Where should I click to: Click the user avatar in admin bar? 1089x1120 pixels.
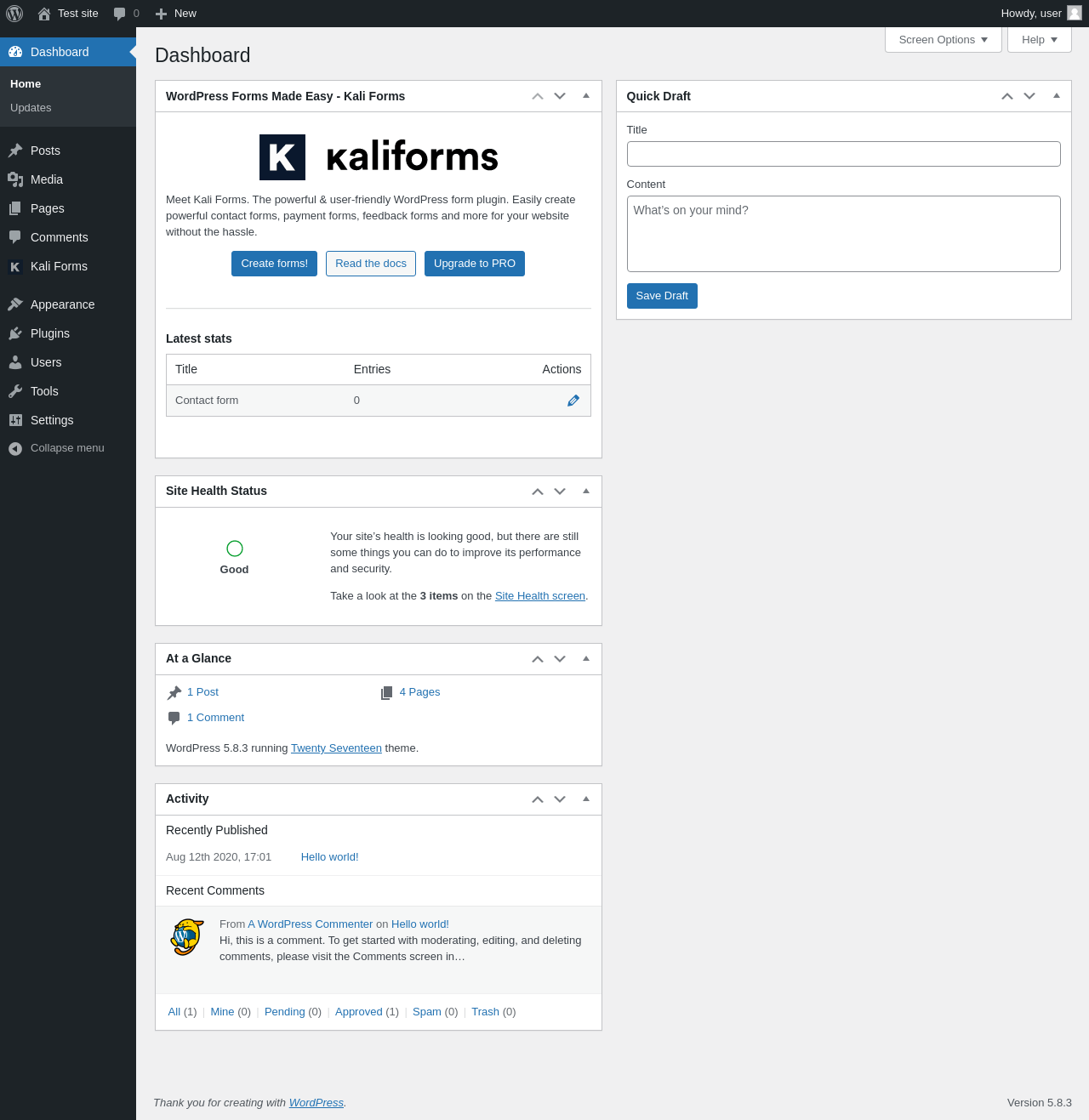point(1075,13)
